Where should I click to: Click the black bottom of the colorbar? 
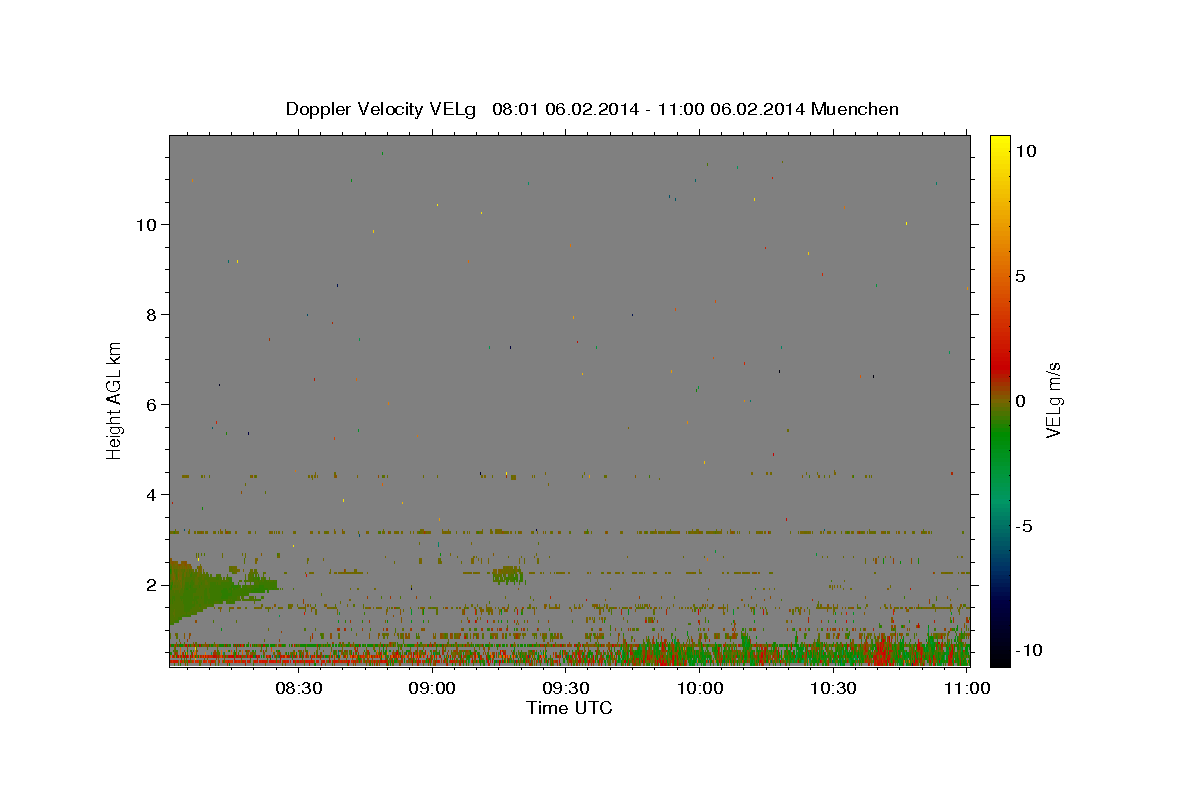(x=999, y=655)
